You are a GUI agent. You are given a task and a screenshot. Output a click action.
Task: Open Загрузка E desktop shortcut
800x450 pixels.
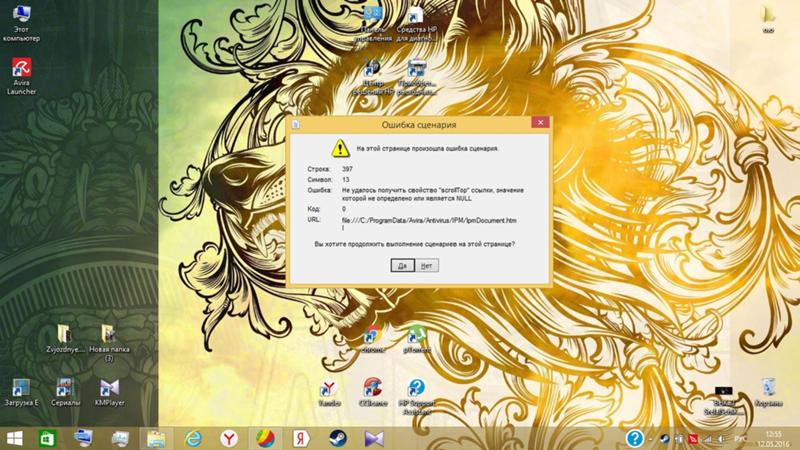pyautogui.click(x=21, y=392)
